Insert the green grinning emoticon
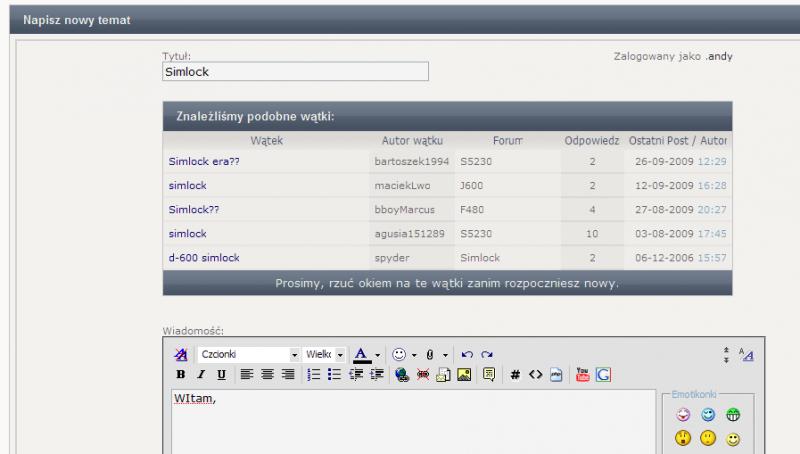 click(x=733, y=415)
